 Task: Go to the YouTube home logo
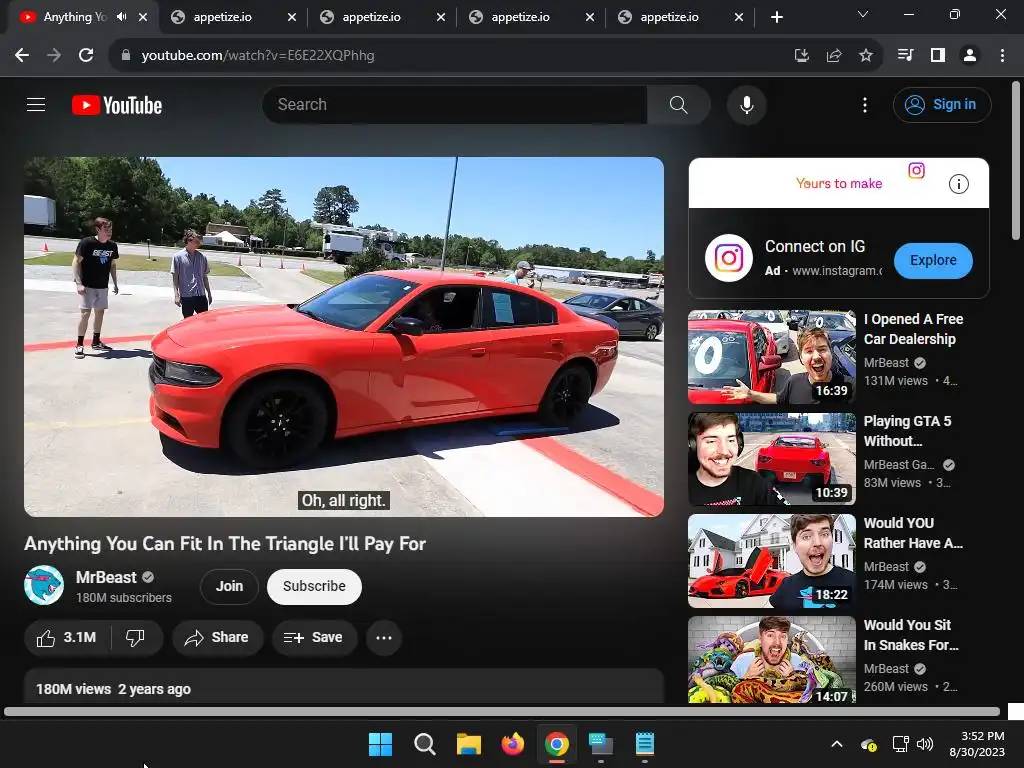pyautogui.click(x=117, y=105)
